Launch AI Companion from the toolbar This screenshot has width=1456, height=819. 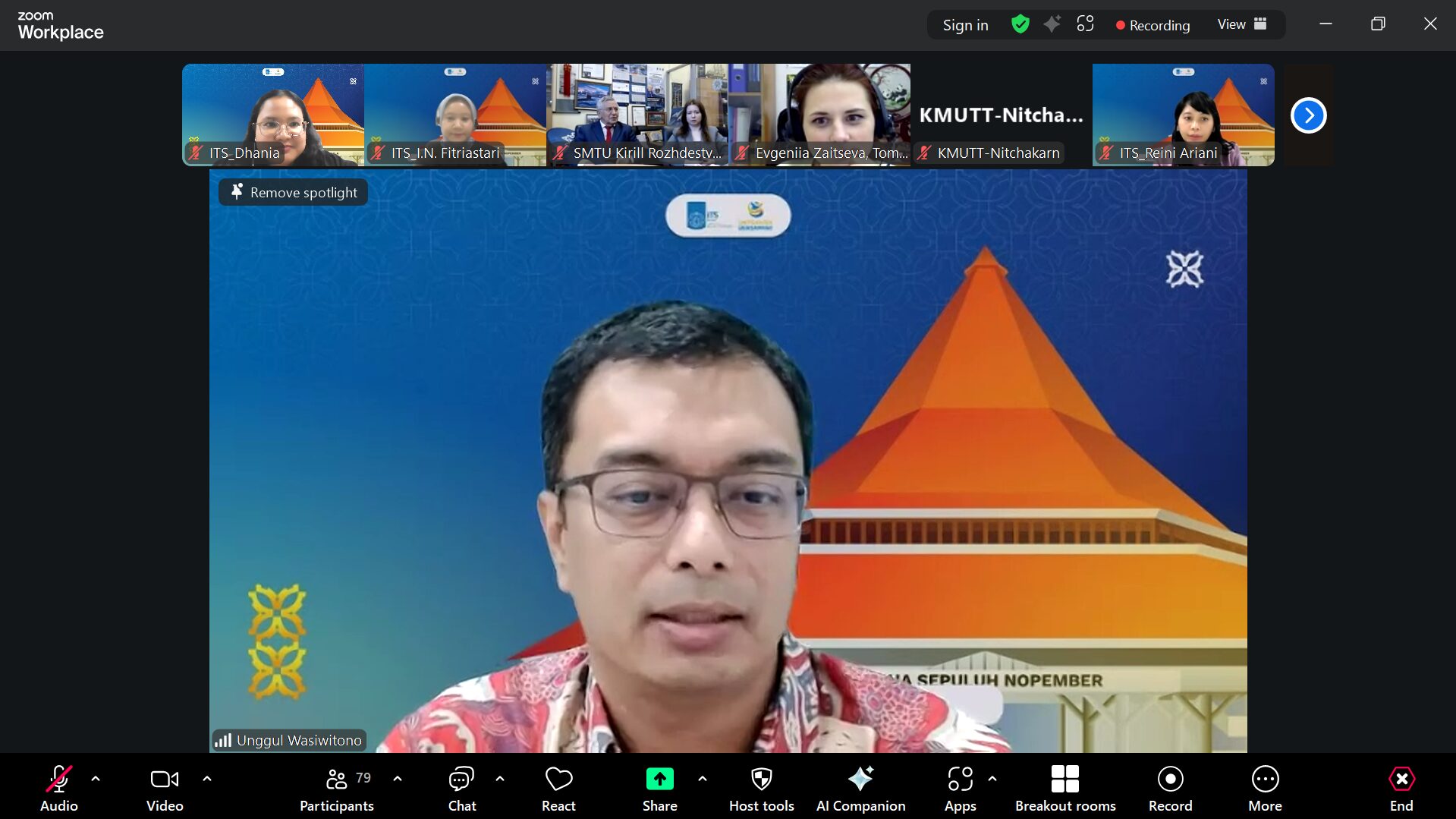click(860, 788)
